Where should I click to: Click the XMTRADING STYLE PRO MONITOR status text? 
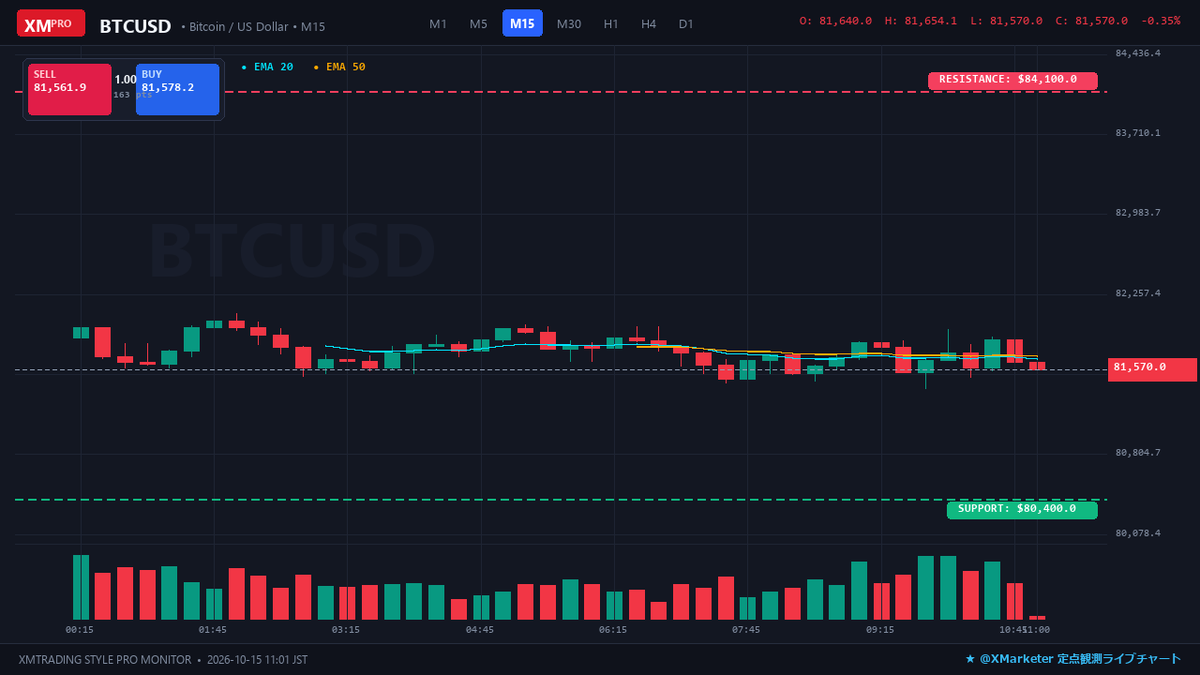click(104, 660)
